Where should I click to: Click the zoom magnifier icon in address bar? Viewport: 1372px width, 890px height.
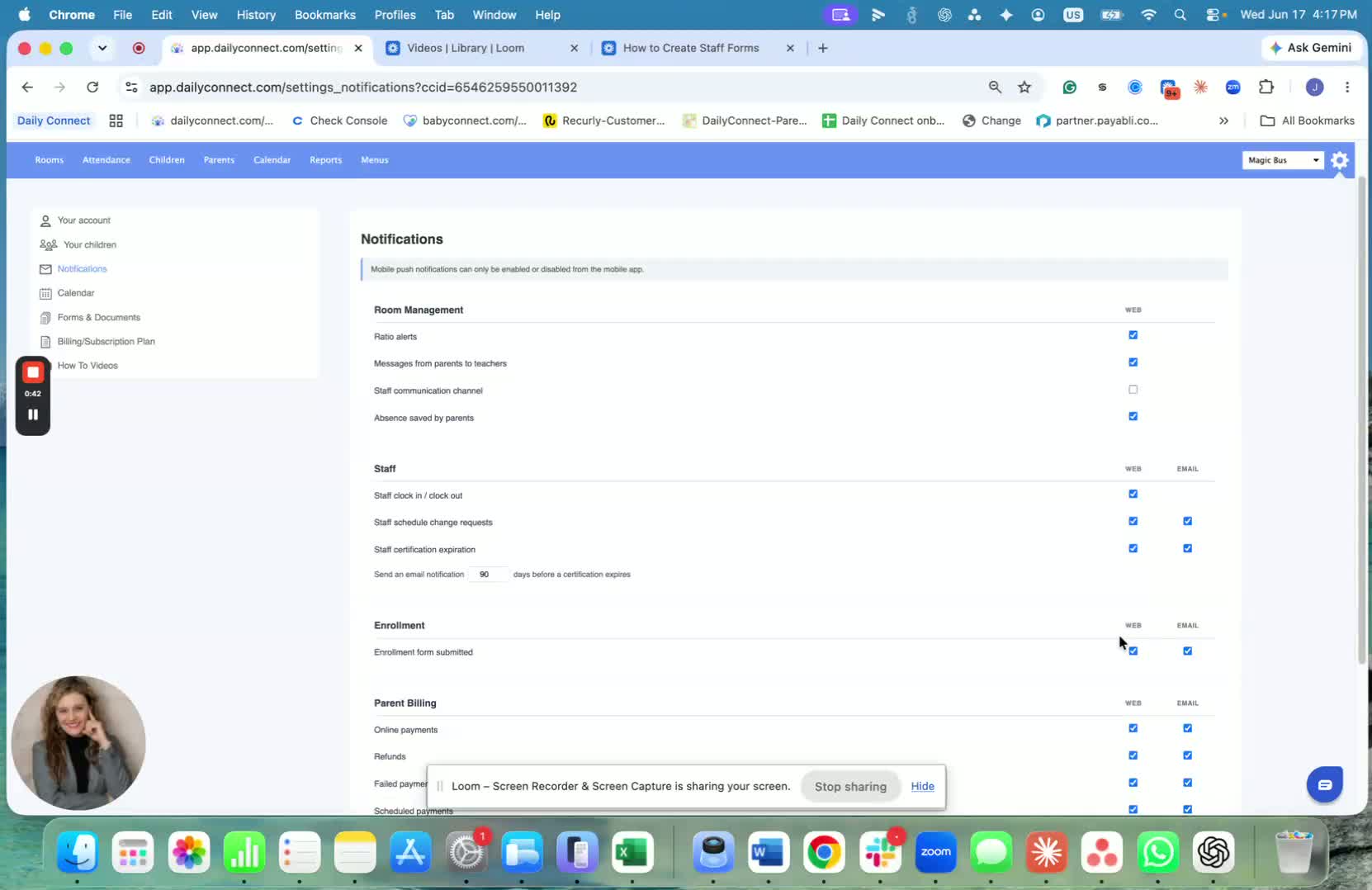[995, 87]
